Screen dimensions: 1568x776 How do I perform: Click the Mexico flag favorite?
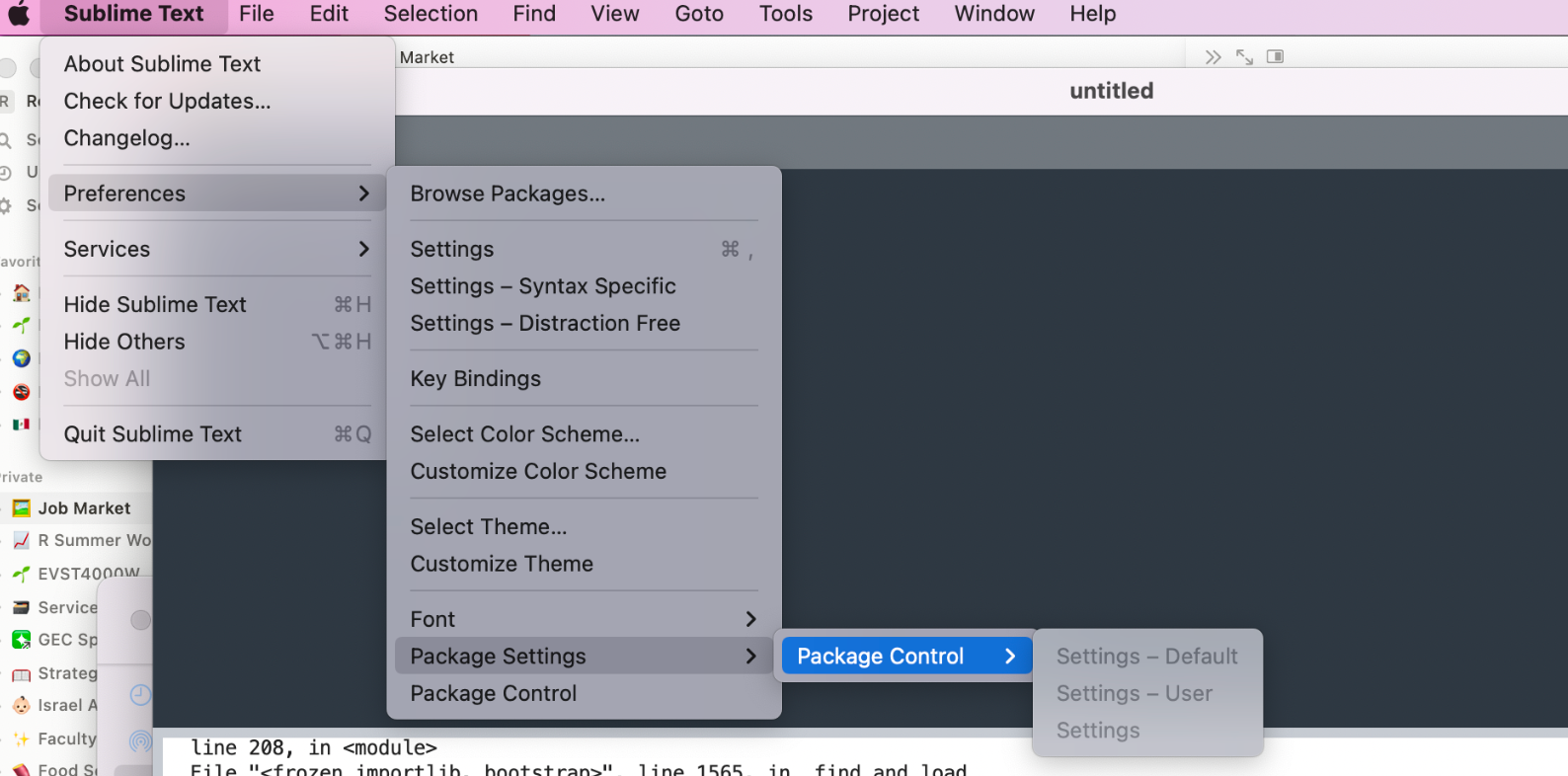[x=22, y=425]
